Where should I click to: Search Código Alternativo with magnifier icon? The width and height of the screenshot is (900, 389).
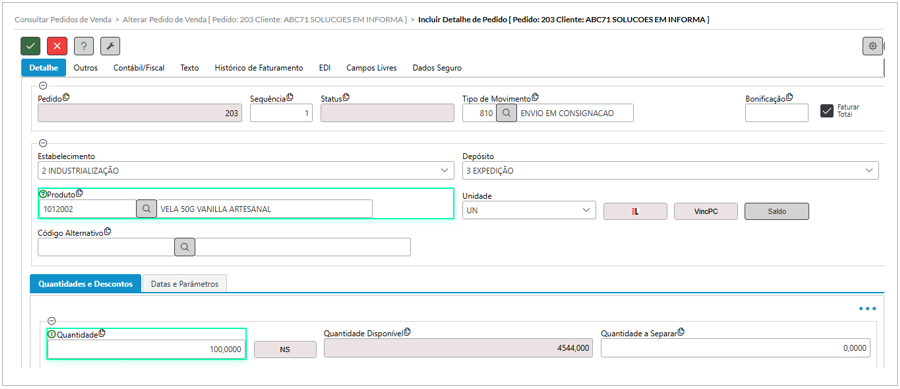185,247
